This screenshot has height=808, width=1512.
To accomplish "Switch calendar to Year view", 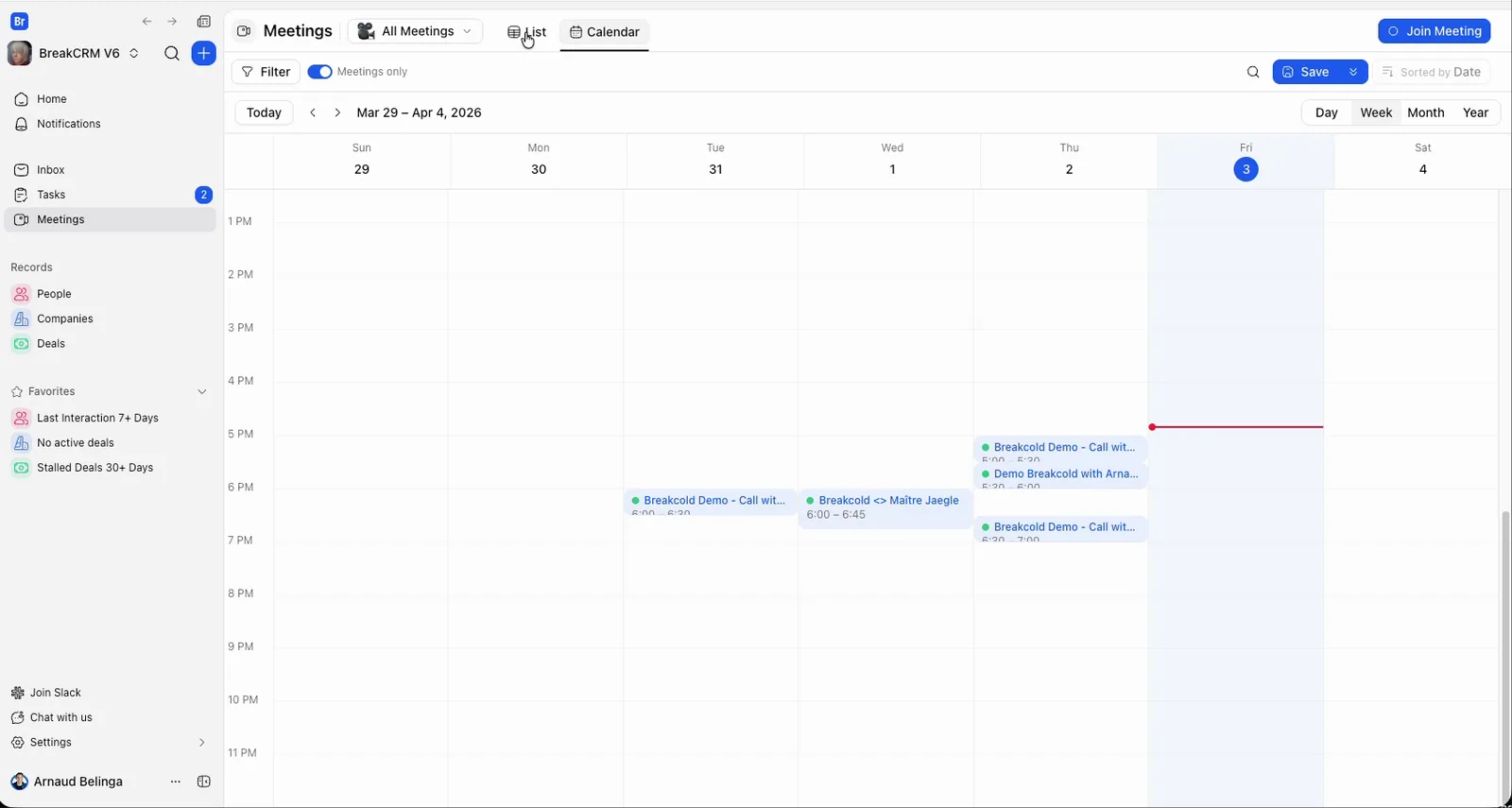I will tap(1475, 112).
